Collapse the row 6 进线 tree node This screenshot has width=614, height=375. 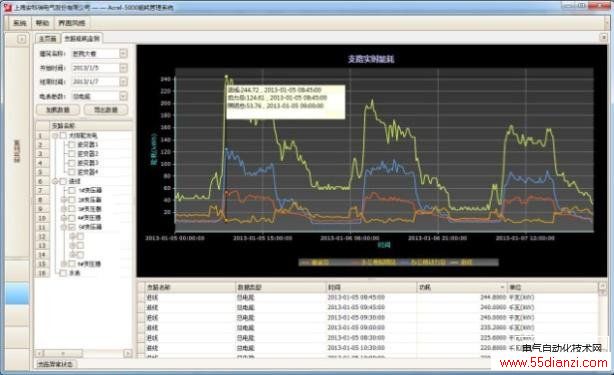(x=55, y=181)
